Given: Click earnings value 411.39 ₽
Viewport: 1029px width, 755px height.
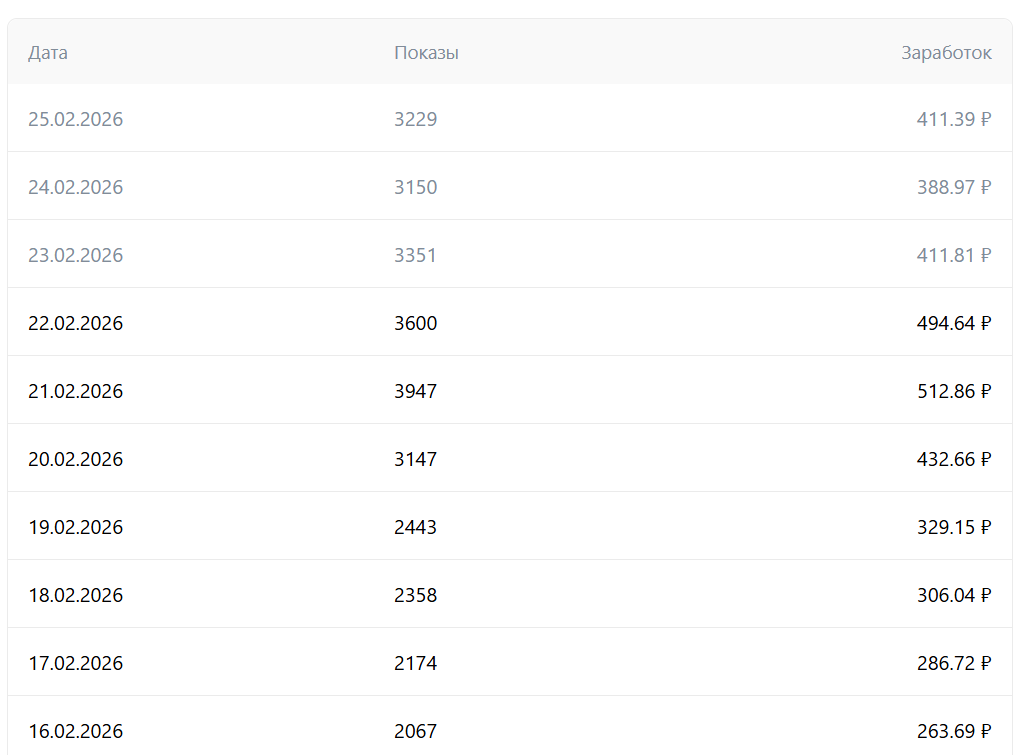Looking at the screenshot, I should [953, 120].
